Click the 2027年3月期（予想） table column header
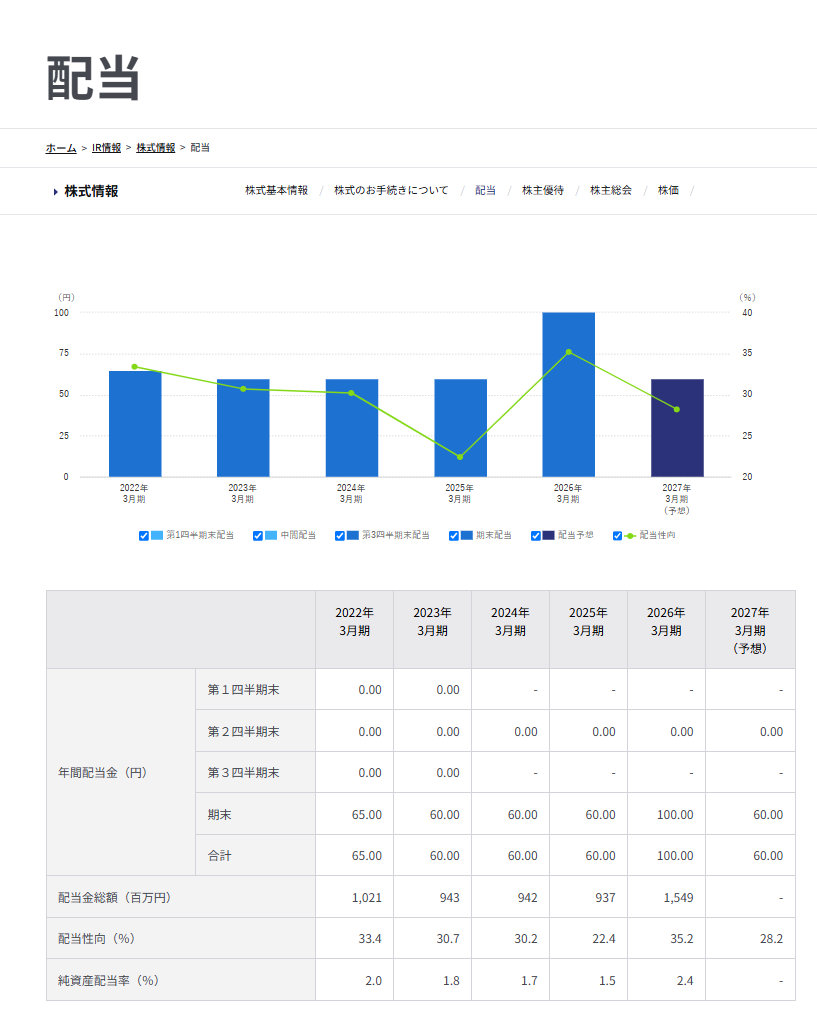 click(x=750, y=631)
